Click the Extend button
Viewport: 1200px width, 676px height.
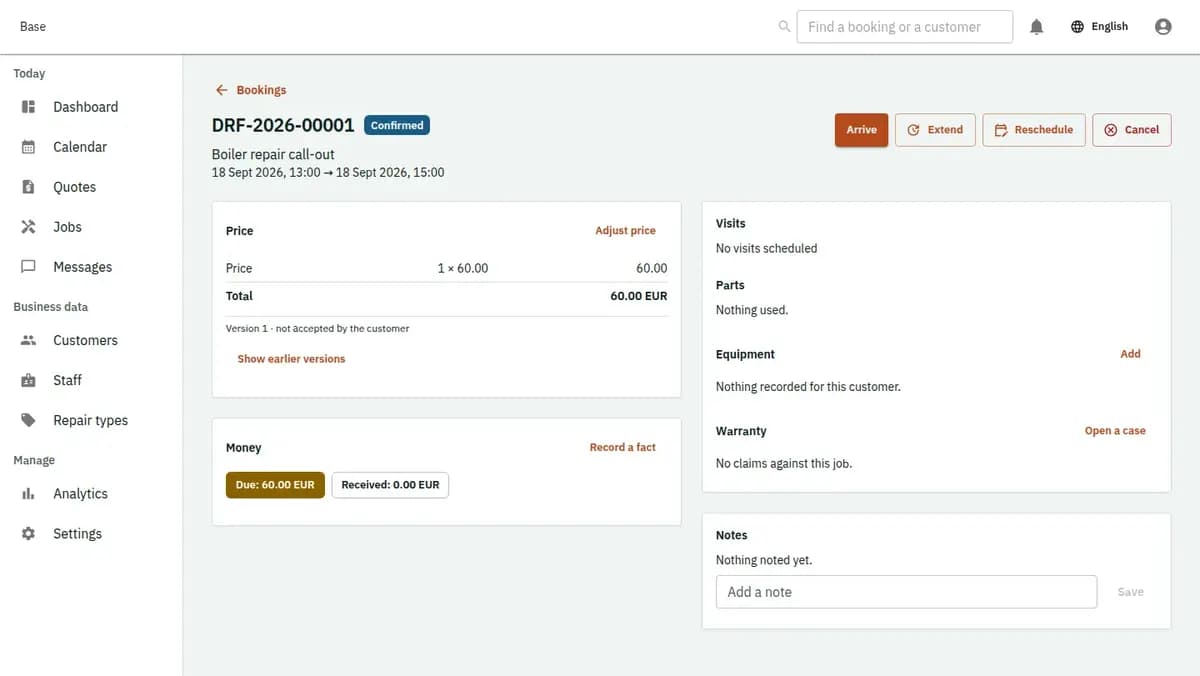tap(935, 130)
